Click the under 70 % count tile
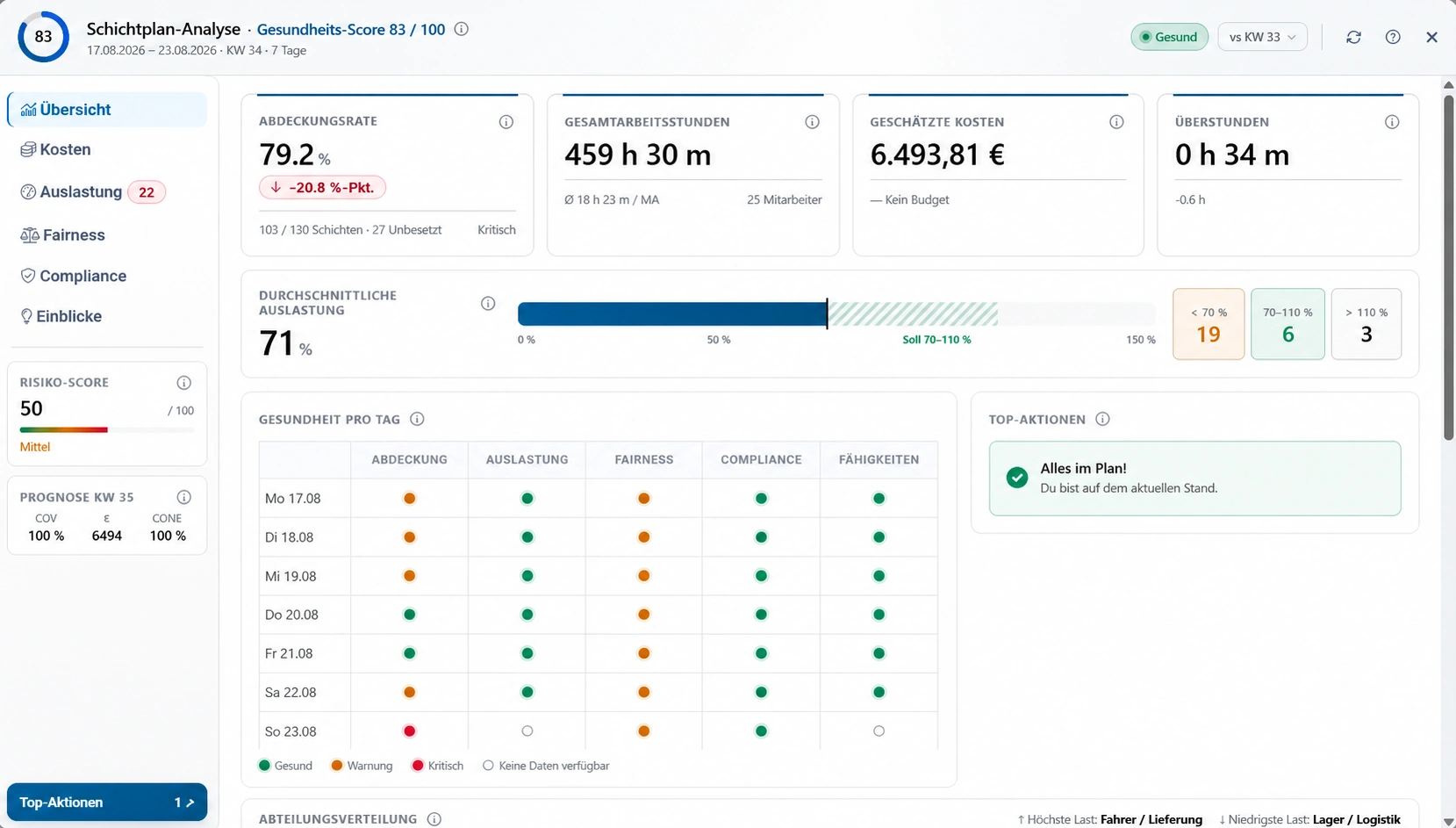 pos(1209,324)
